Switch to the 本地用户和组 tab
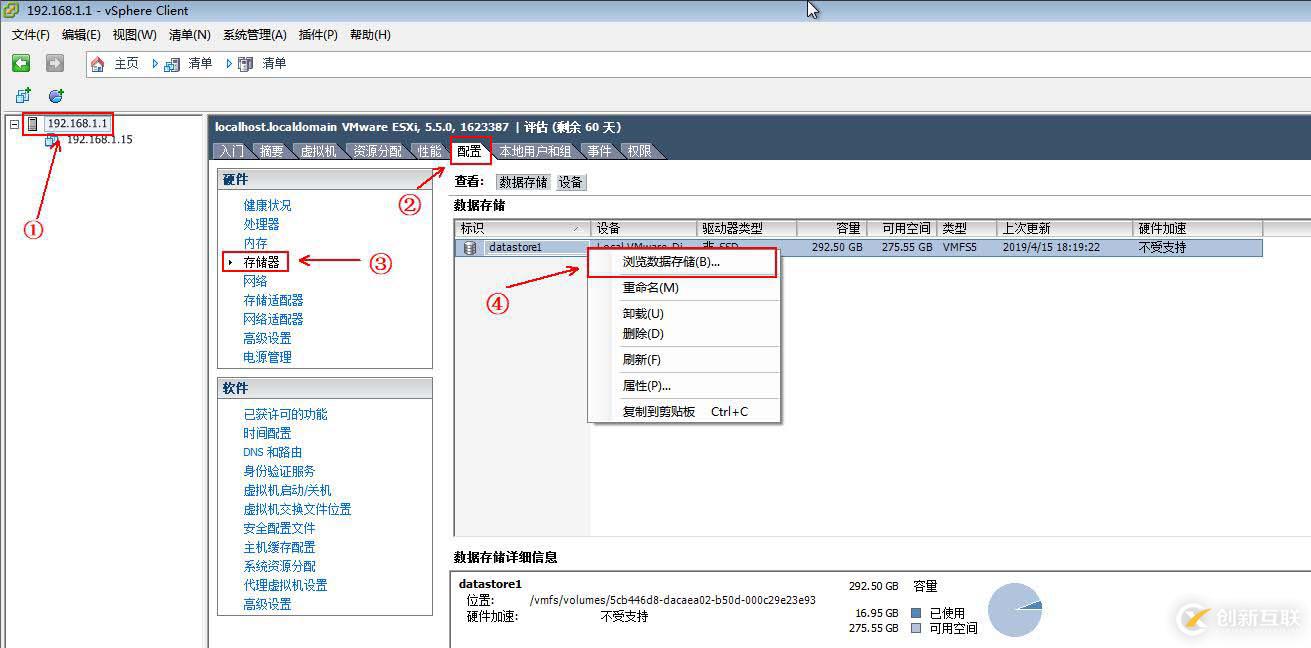 point(535,151)
